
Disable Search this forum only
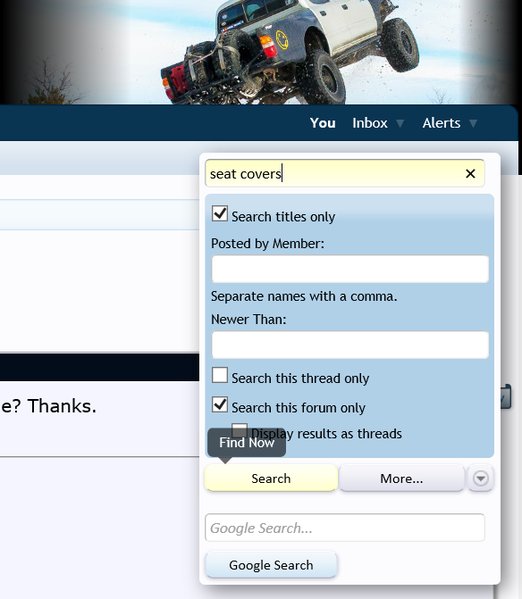tap(220, 405)
